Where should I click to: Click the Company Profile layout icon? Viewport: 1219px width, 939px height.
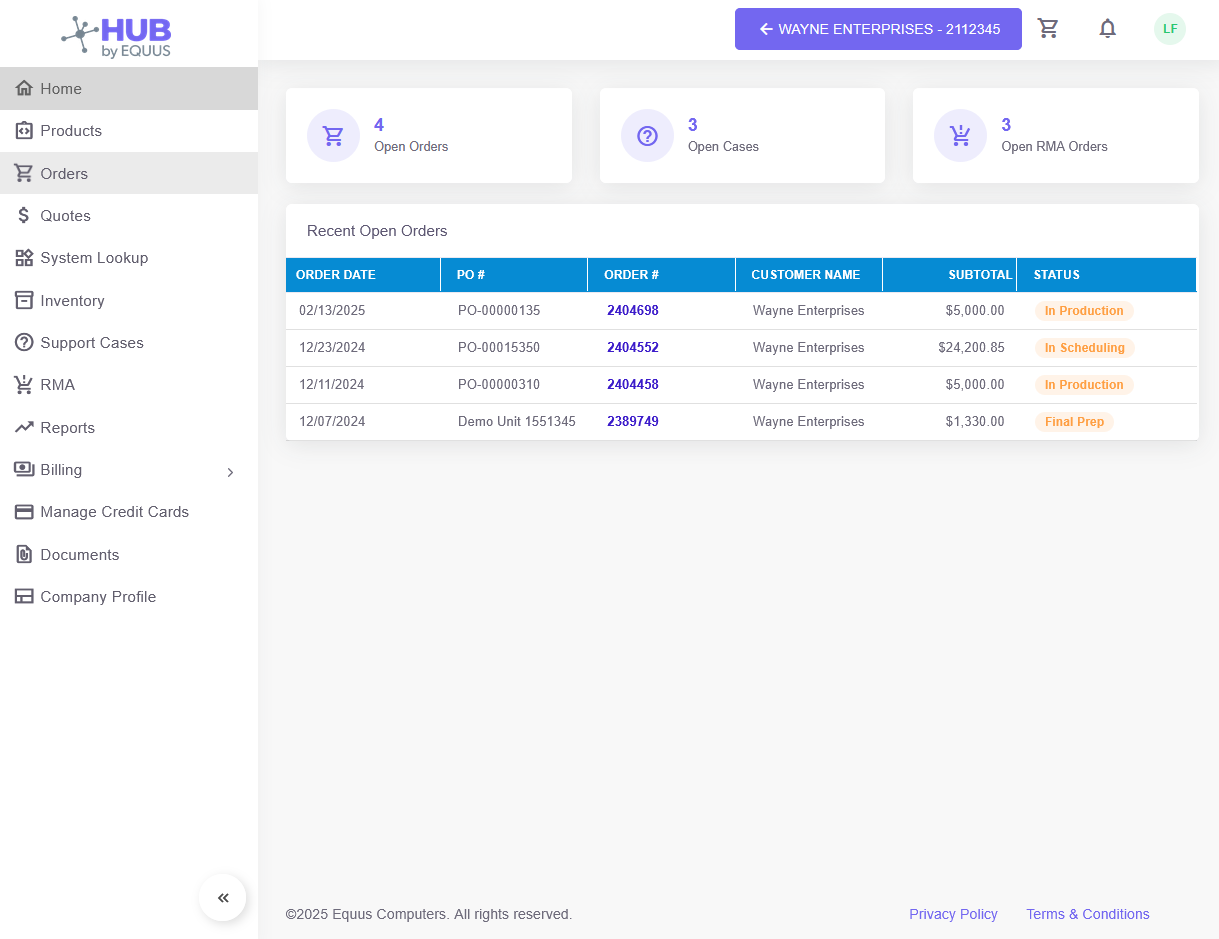point(24,597)
